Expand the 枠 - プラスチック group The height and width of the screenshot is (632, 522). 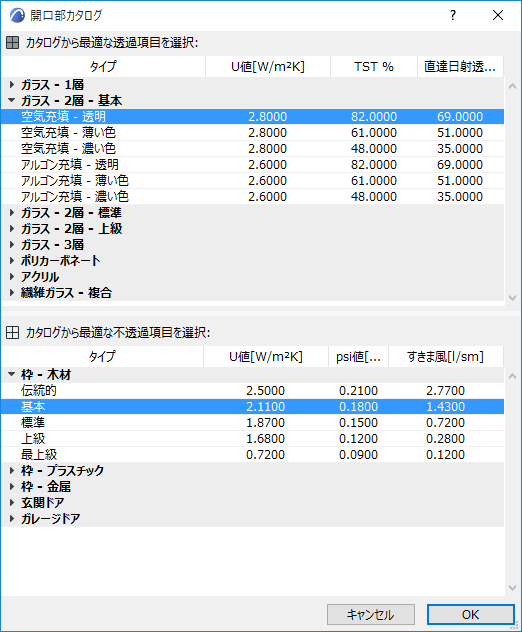tap(12, 470)
